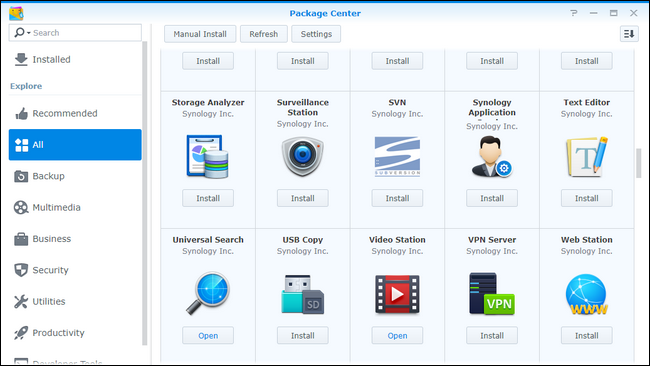Open the Multimedia category
Screen dimensions: 650x366
coord(75,207)
